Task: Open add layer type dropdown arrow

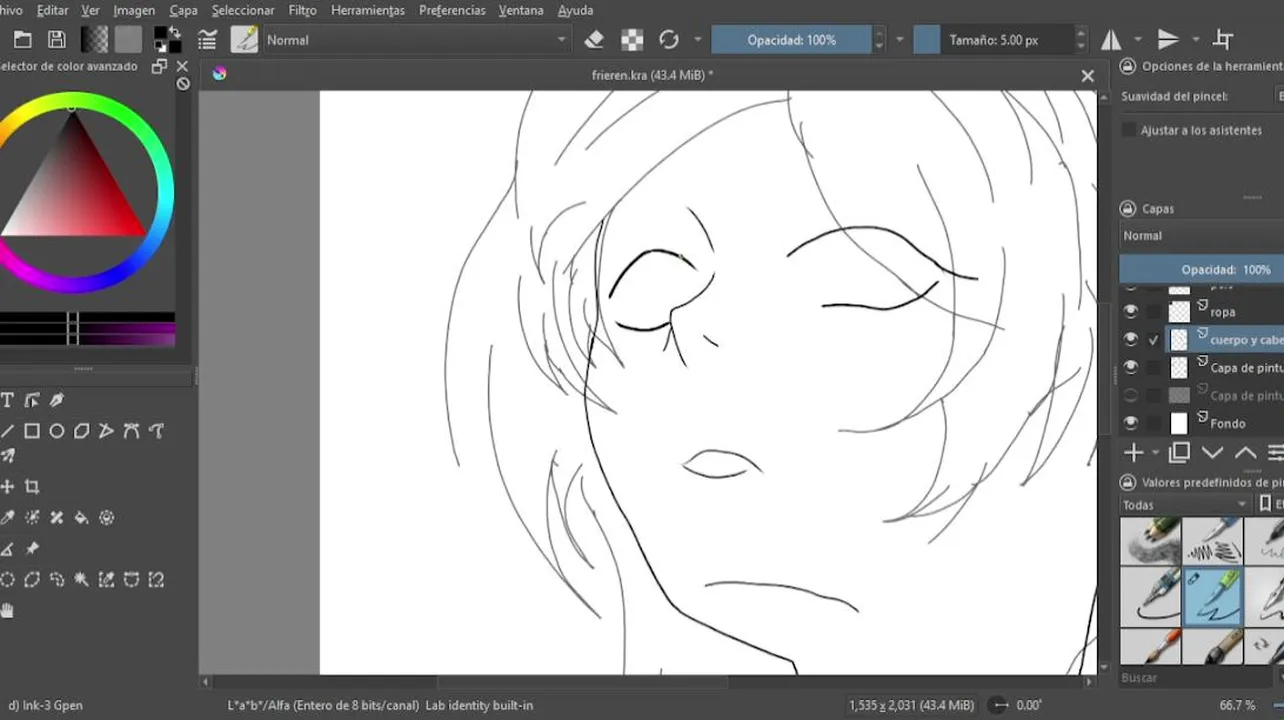Action: tap(1156, 453)
